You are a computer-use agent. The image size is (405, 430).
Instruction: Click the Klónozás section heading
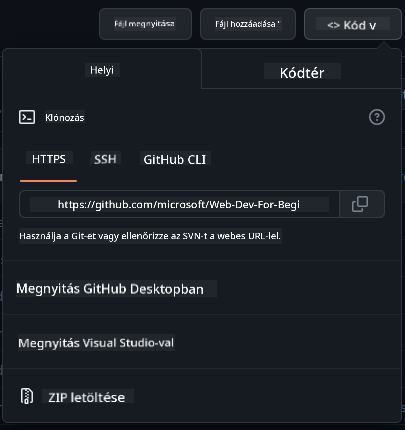click(65, 118)
